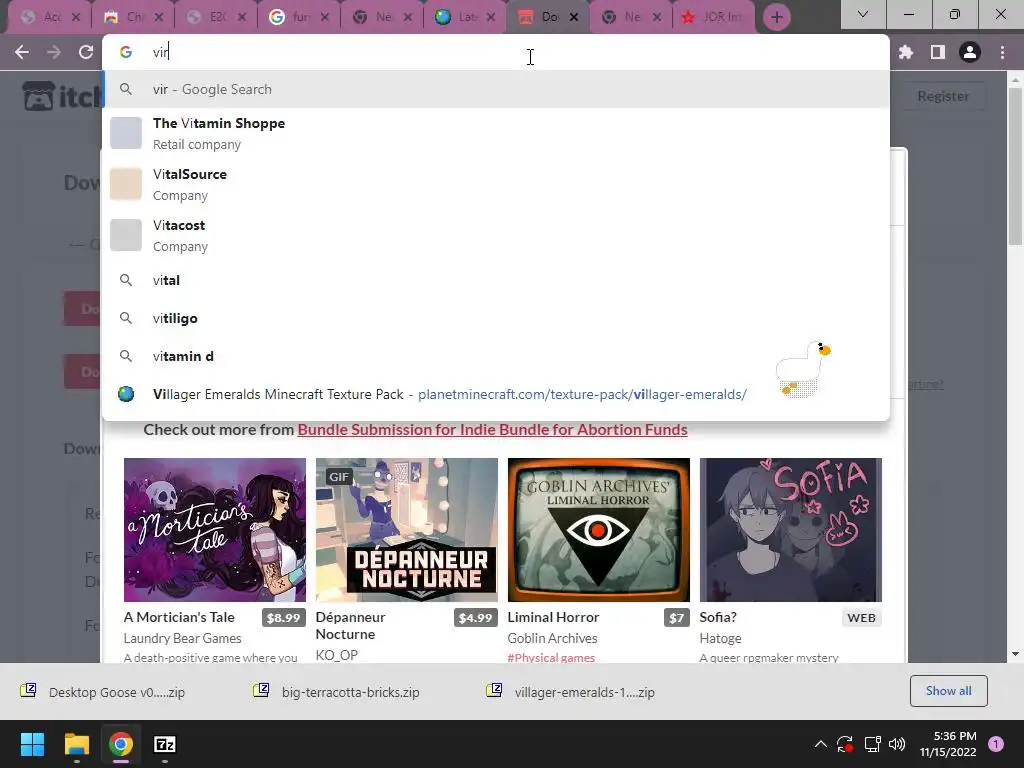Click globe icon beside Villager Emeralds
Image resolution: width=1024 pixels, height=768 pixels.
[126, 394]
